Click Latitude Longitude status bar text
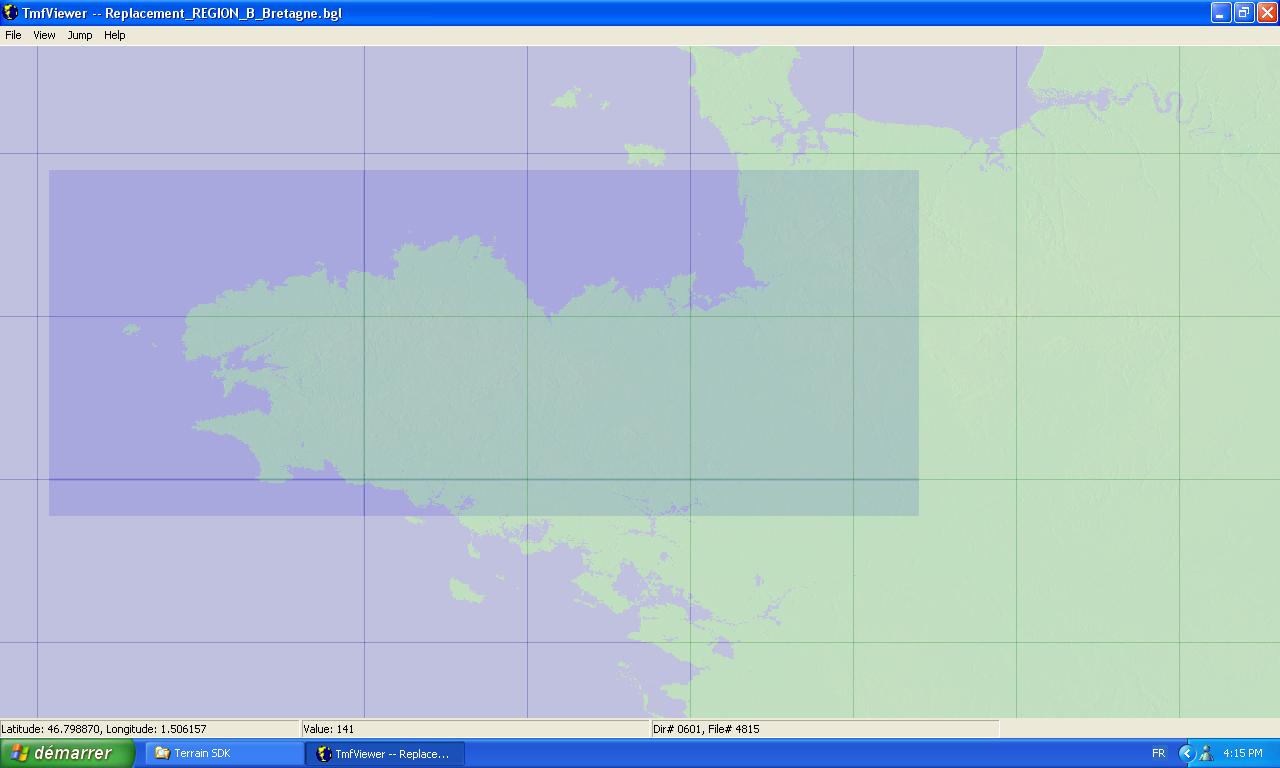The height and width of the screenshot is (768, 1280). tap(104, 729)
